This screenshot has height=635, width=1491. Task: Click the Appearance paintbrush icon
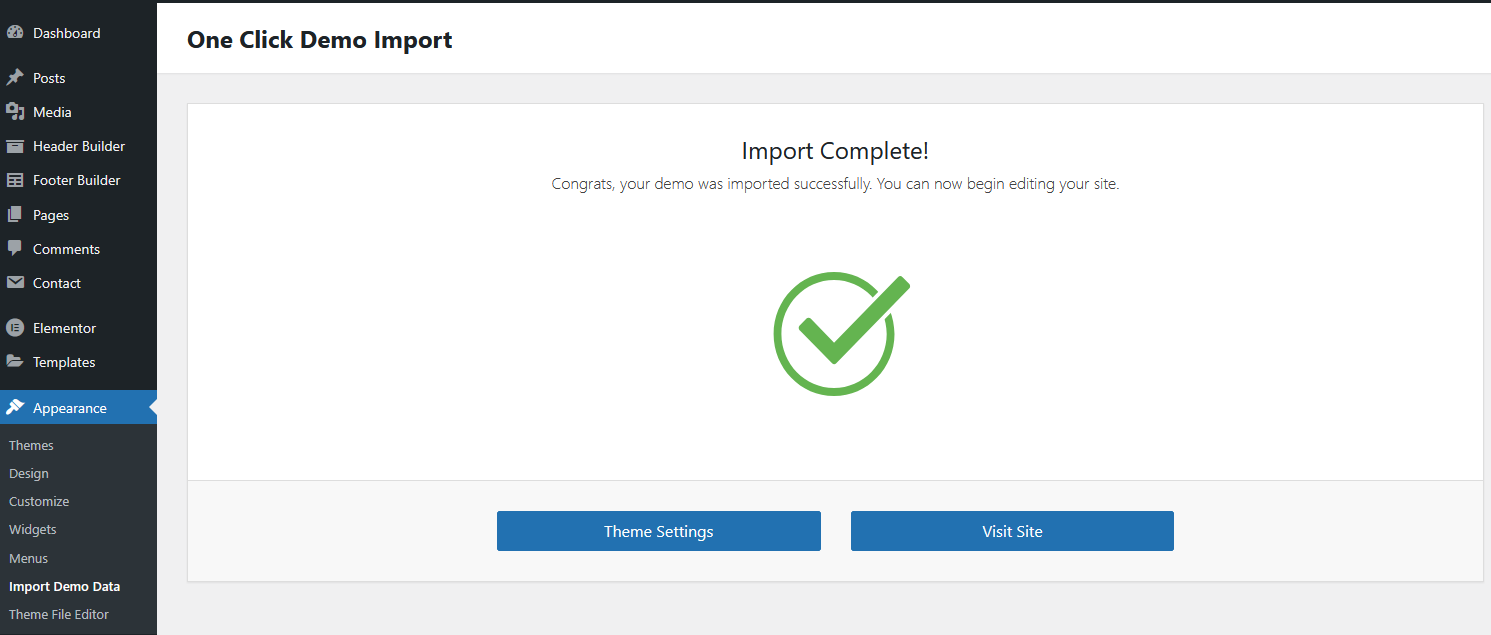point(15,408)
